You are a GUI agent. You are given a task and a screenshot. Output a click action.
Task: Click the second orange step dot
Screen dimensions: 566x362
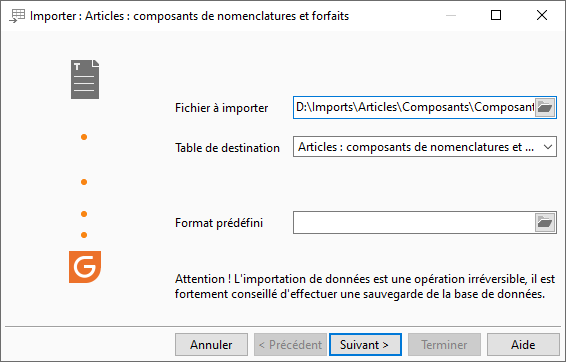click(84, 182)
